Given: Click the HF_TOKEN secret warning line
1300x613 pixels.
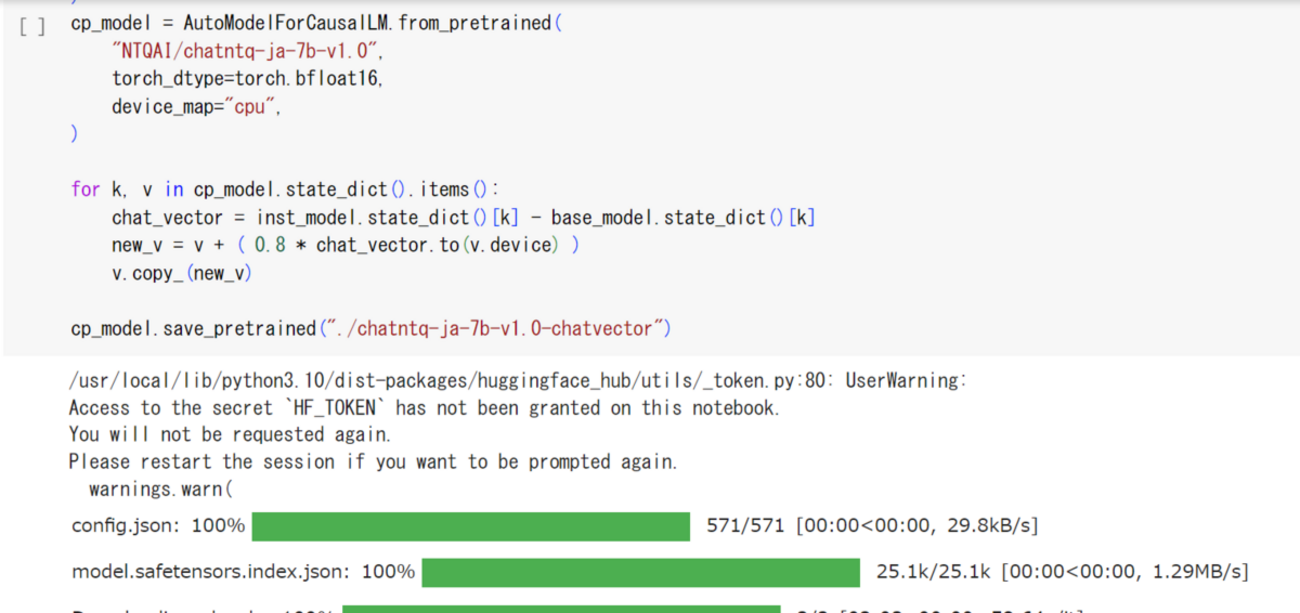Looking at the screenshot, I should 424,408.
